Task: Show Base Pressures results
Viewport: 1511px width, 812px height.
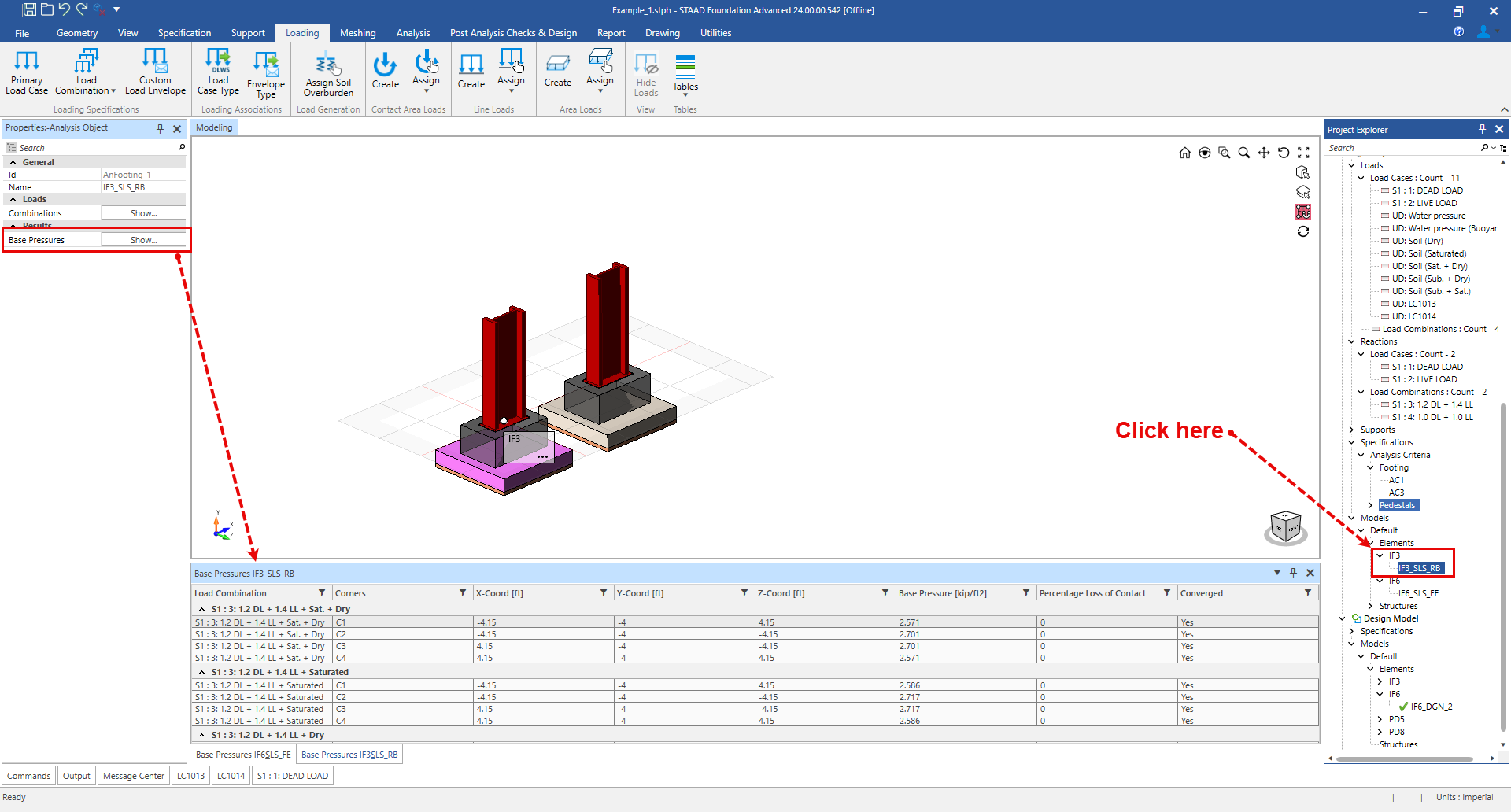Action: click(143, 240)
